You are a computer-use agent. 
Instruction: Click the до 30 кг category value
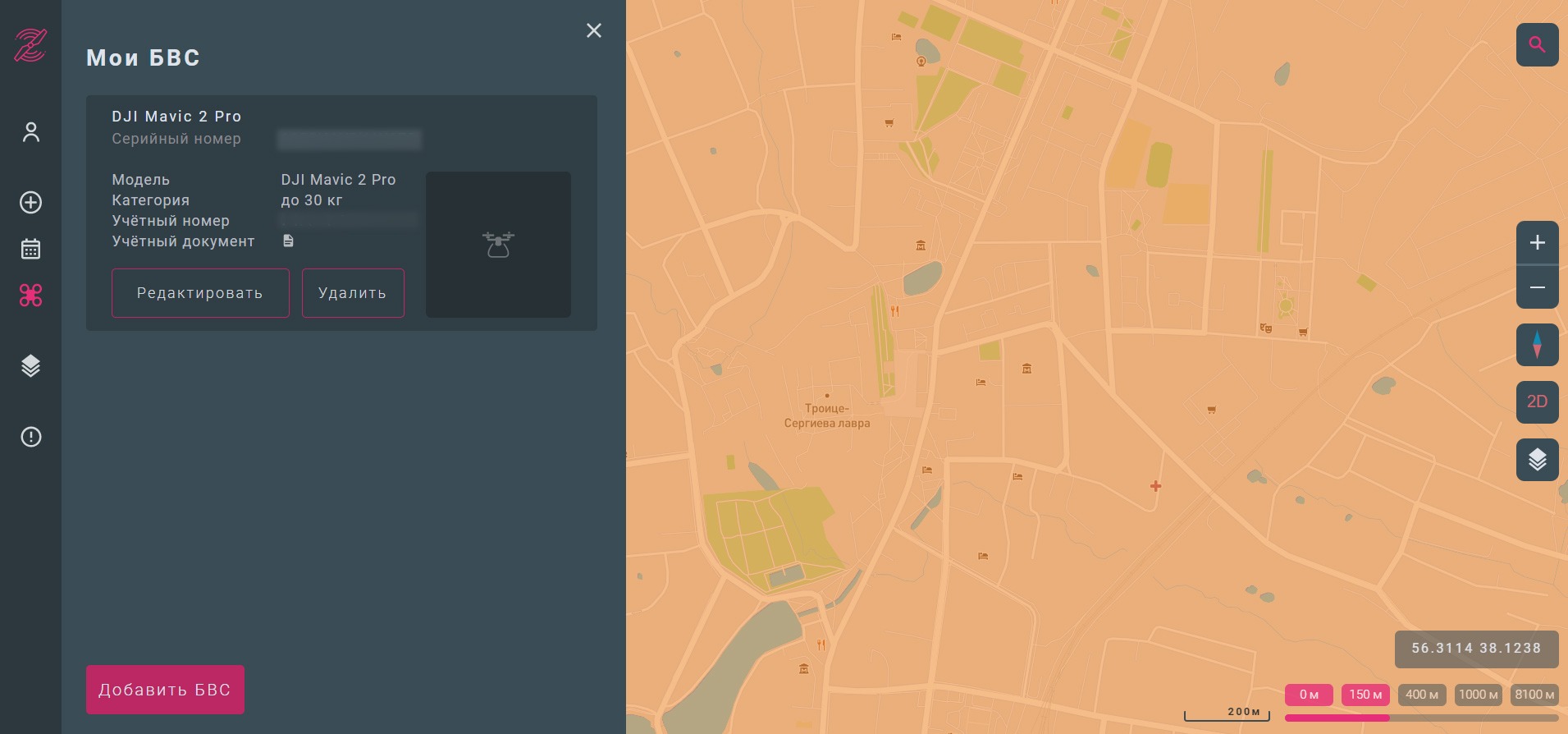coord(312,200)
